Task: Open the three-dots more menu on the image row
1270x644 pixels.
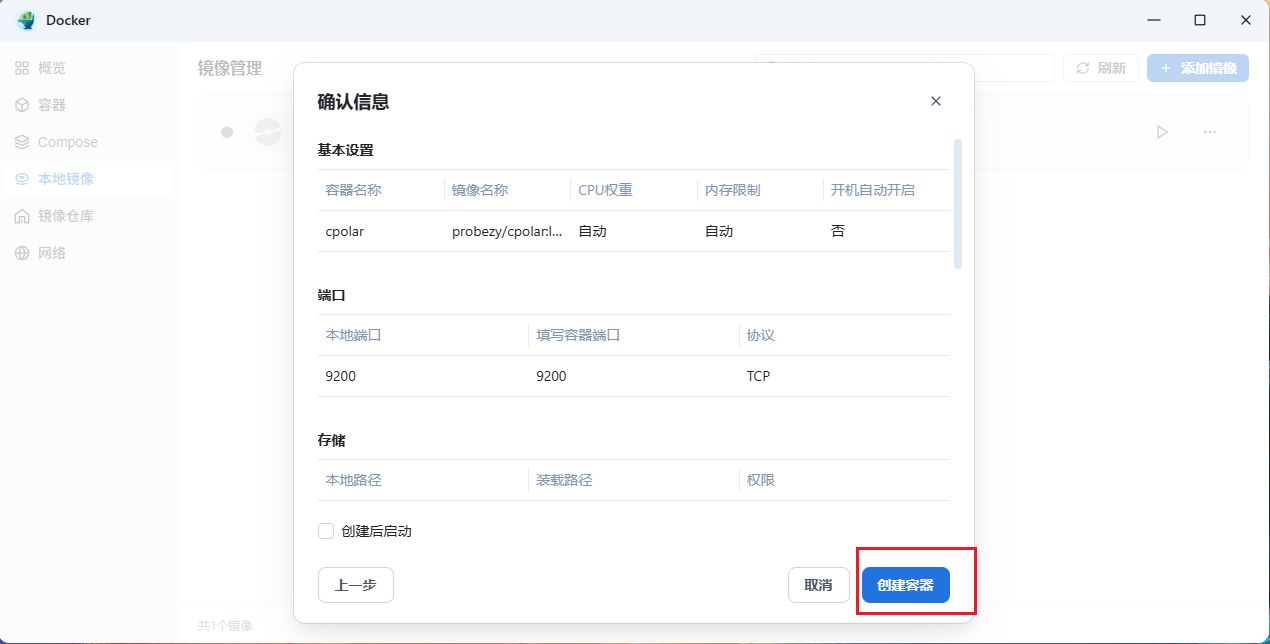Action: 1210,132
